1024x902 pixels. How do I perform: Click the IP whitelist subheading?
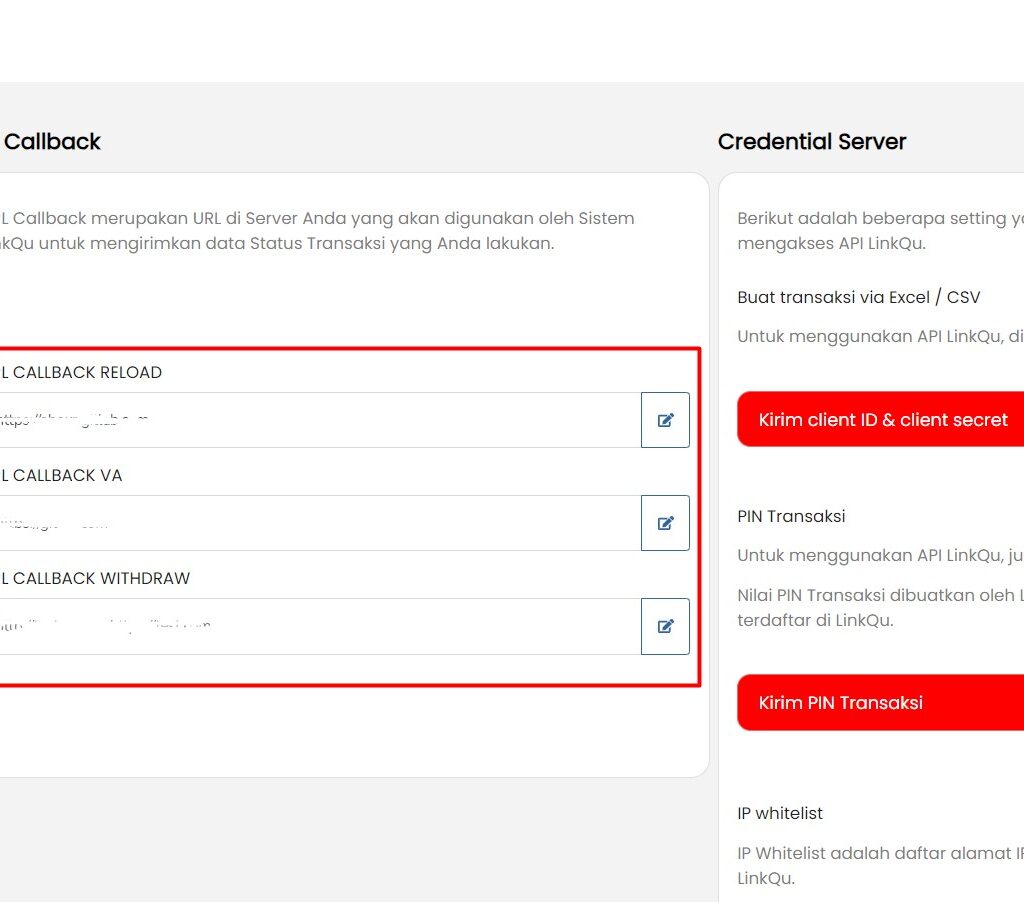tap(780, 813)
